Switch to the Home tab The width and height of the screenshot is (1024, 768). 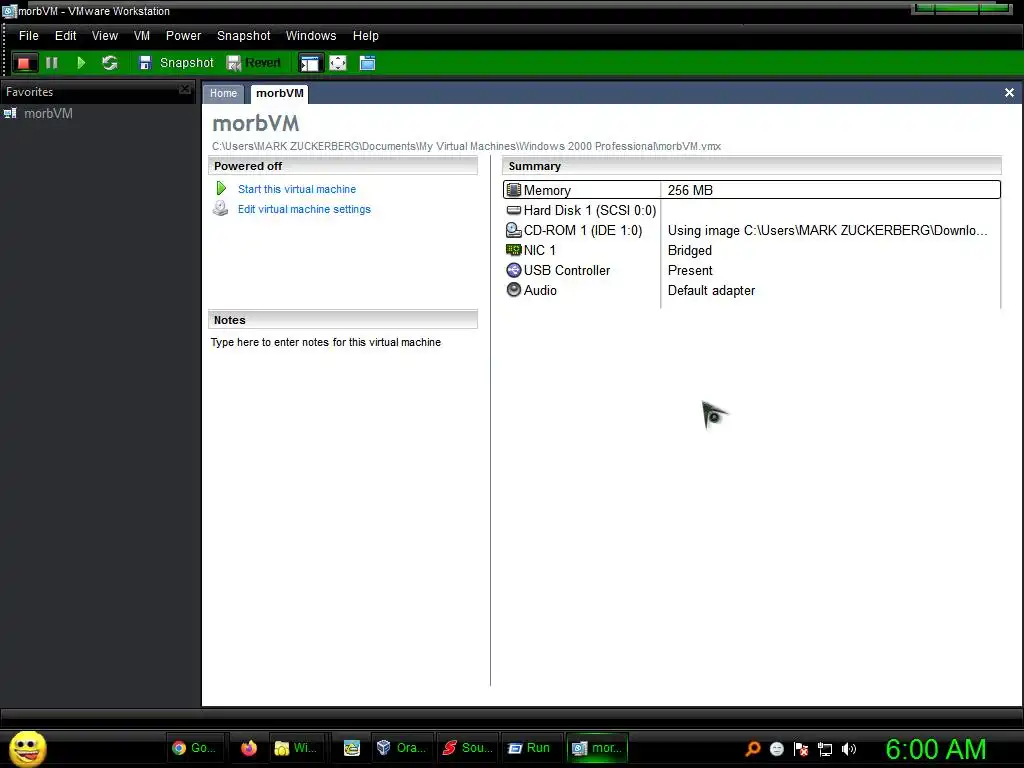[223, 93]
